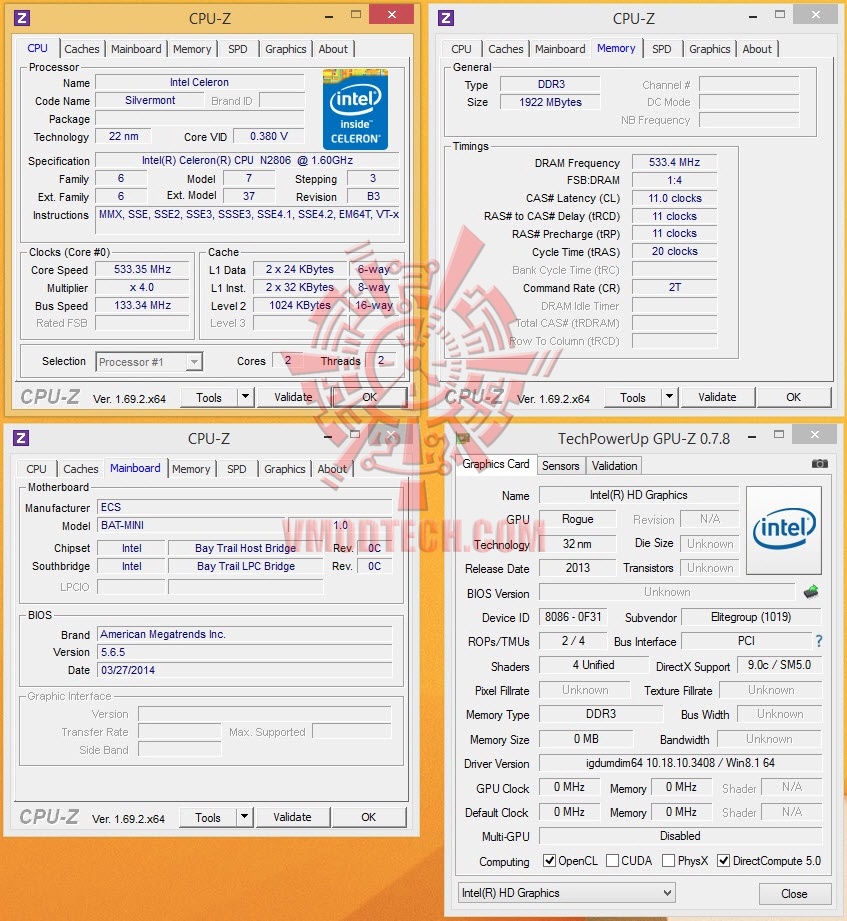Toggle the DirectCompute 5.0 checkbox
Screen dimensions: 847x921
(724, 861)
